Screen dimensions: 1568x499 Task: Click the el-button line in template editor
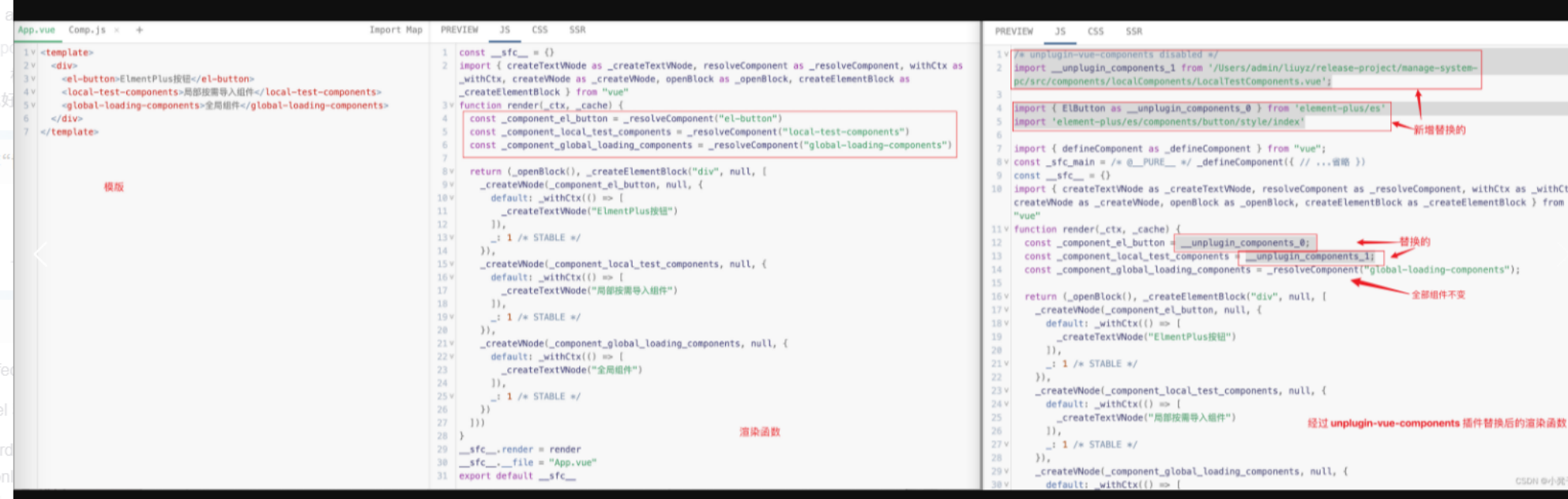158,79
